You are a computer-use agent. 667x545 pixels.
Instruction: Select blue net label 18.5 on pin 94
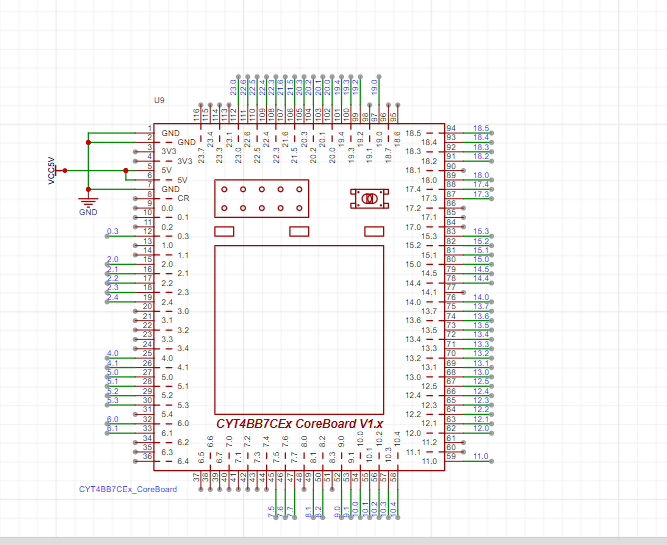coord(481,128)
